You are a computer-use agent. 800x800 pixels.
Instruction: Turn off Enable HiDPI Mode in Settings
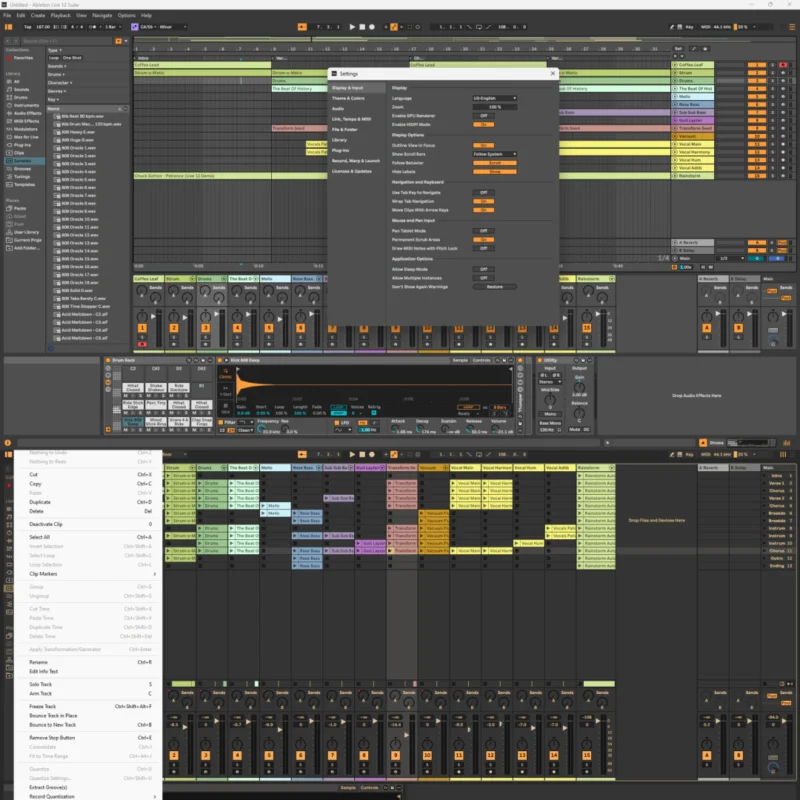coord(483,124)
